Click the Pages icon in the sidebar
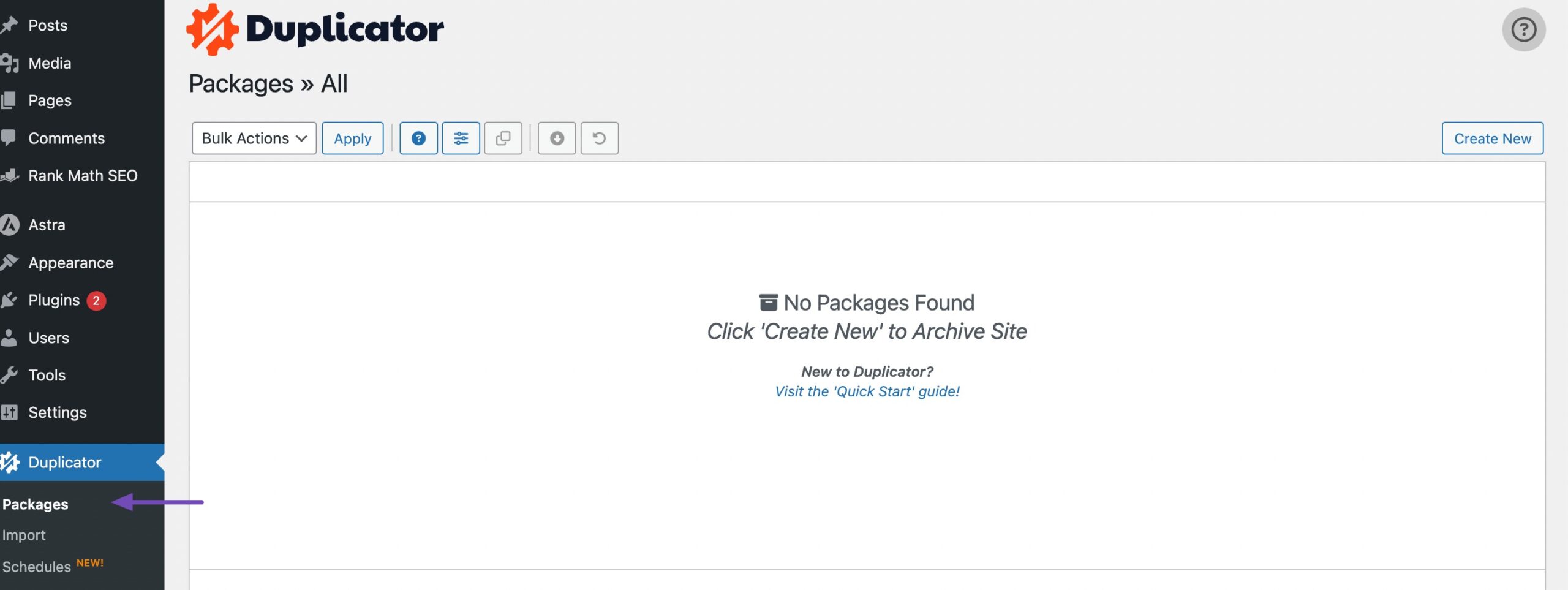This screenshot has height=590, width=1568. pos(9,100)
